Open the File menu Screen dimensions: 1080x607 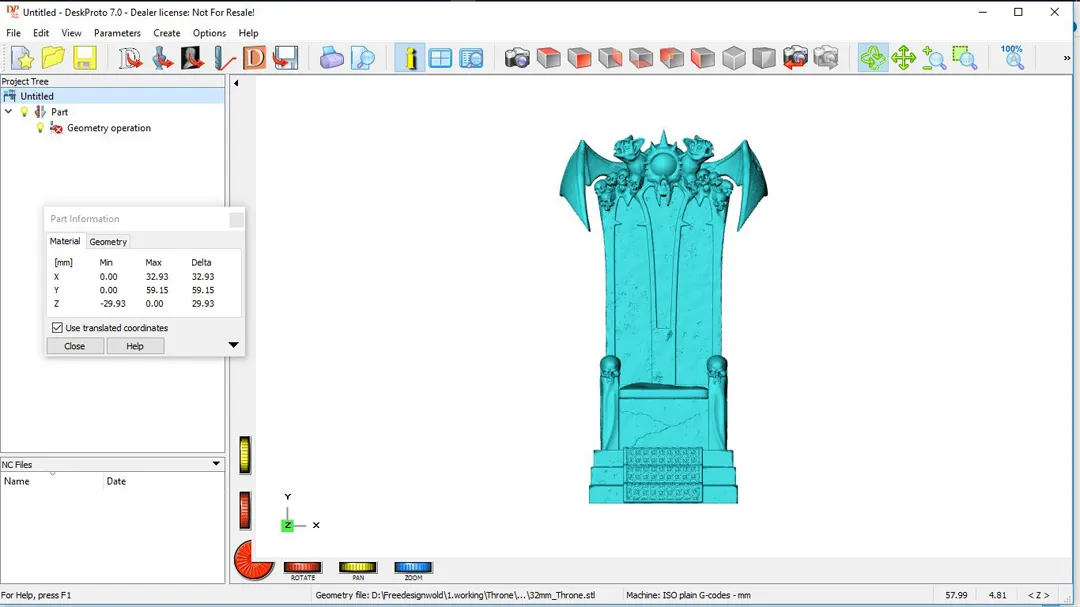tap(13, 33)
